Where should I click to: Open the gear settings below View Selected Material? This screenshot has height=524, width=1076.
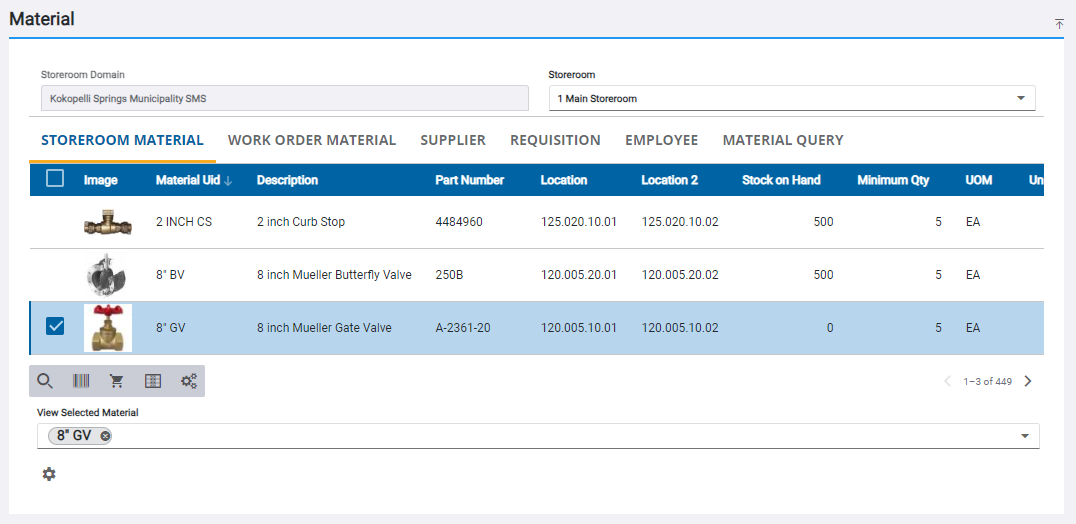click(x=49, y=474)
